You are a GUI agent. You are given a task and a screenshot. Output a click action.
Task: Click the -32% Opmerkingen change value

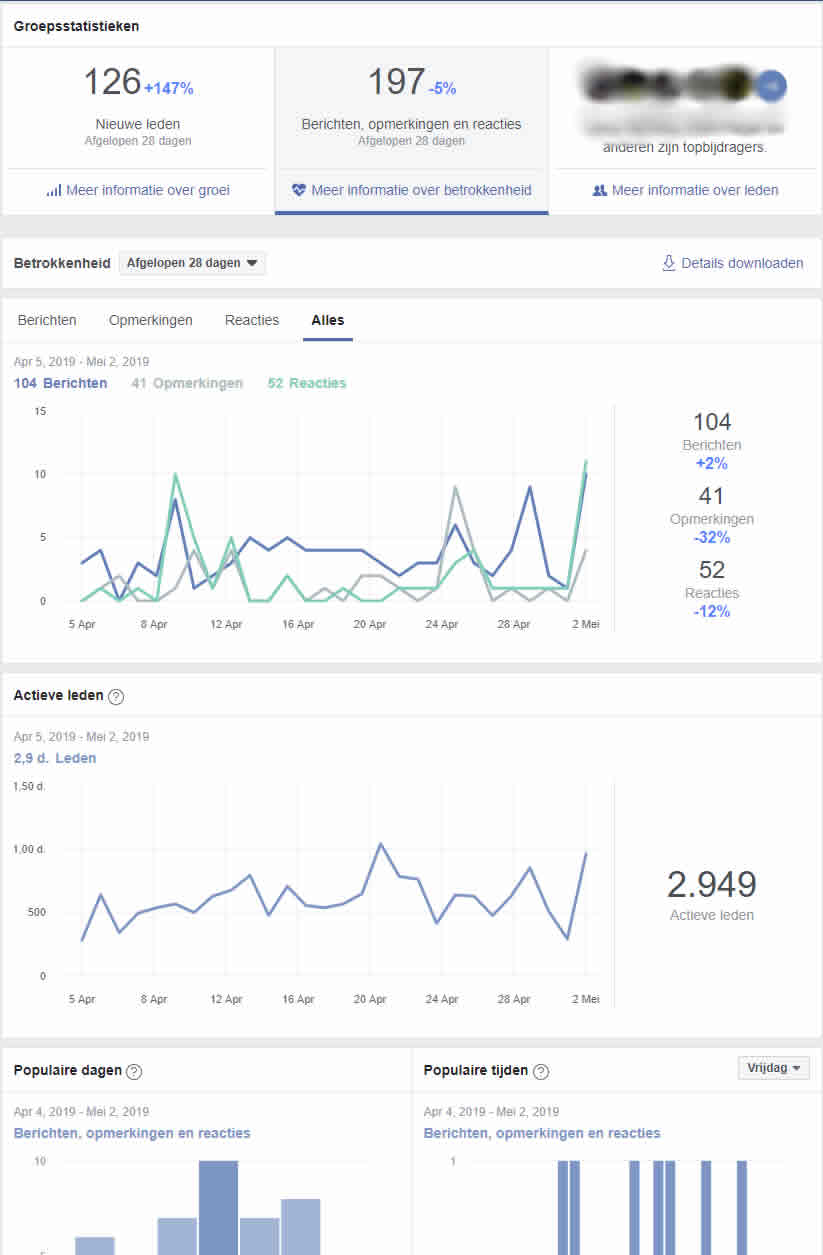point(712,538)
